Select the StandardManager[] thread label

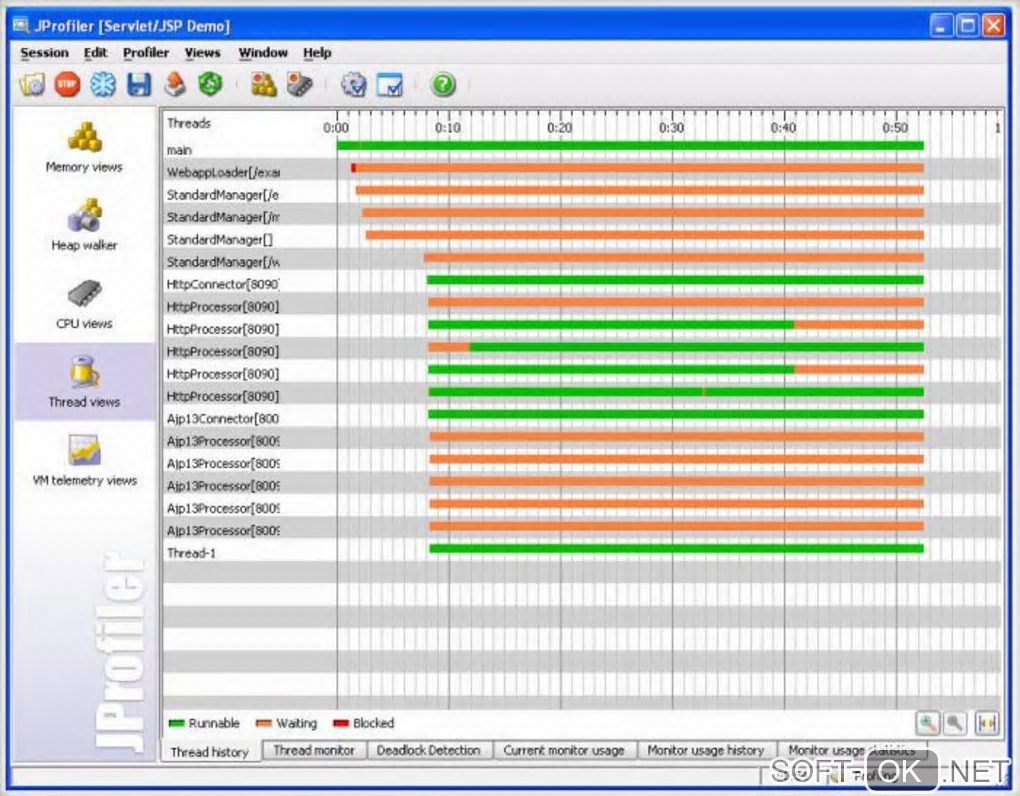pos(219,239)
